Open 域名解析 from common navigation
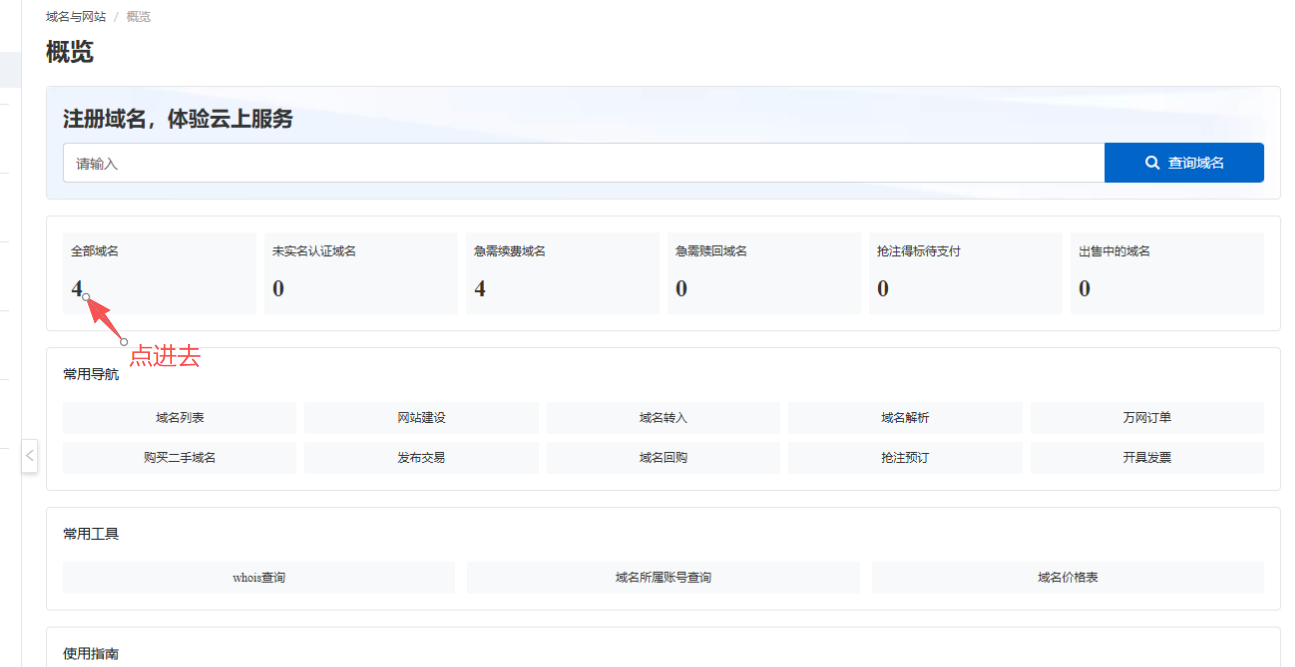Screen dimensions: 1295x667 (x=905, y=418)
